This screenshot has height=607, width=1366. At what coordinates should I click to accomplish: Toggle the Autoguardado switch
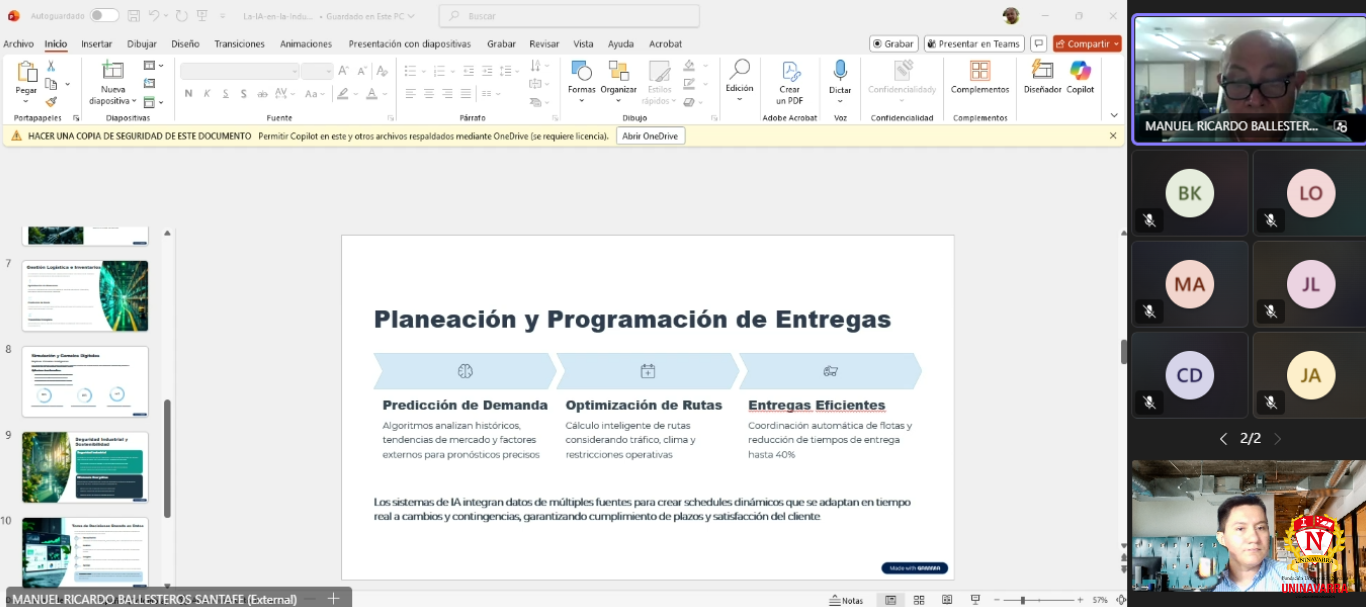(104, 16)
